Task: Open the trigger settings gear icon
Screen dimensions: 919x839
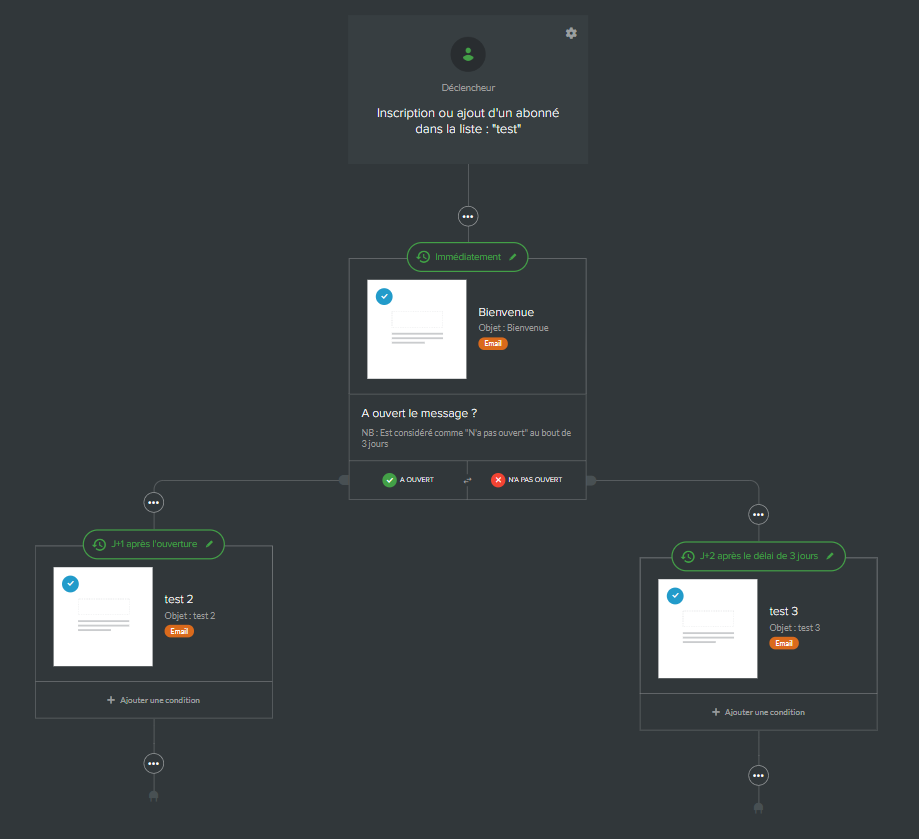Action: coord(571,33)
